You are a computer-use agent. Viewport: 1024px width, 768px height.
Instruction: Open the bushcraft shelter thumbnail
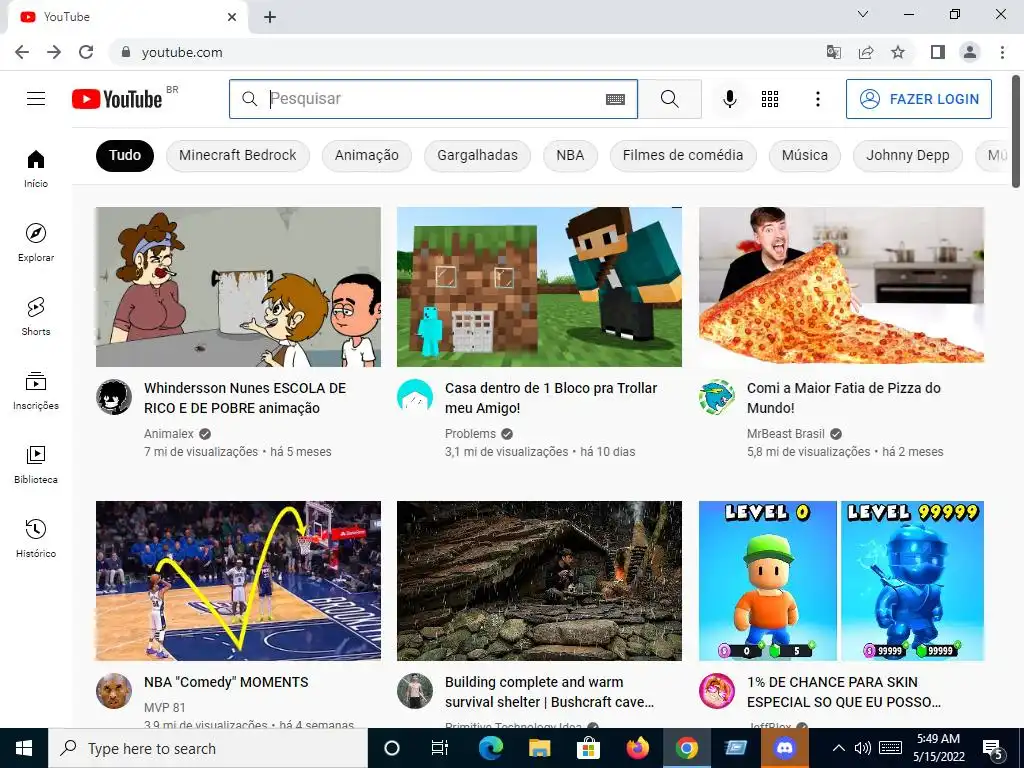click(x=539, y=581)
